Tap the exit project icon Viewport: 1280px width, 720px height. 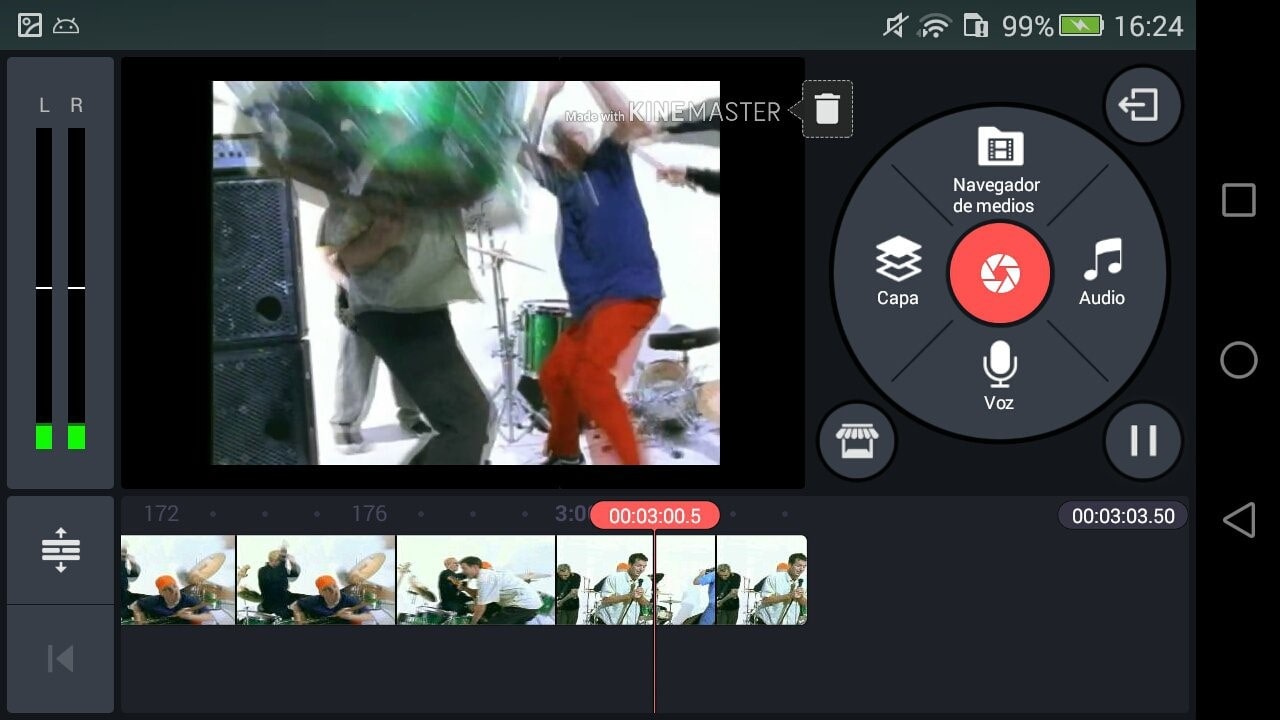[x=1142, y=105]
